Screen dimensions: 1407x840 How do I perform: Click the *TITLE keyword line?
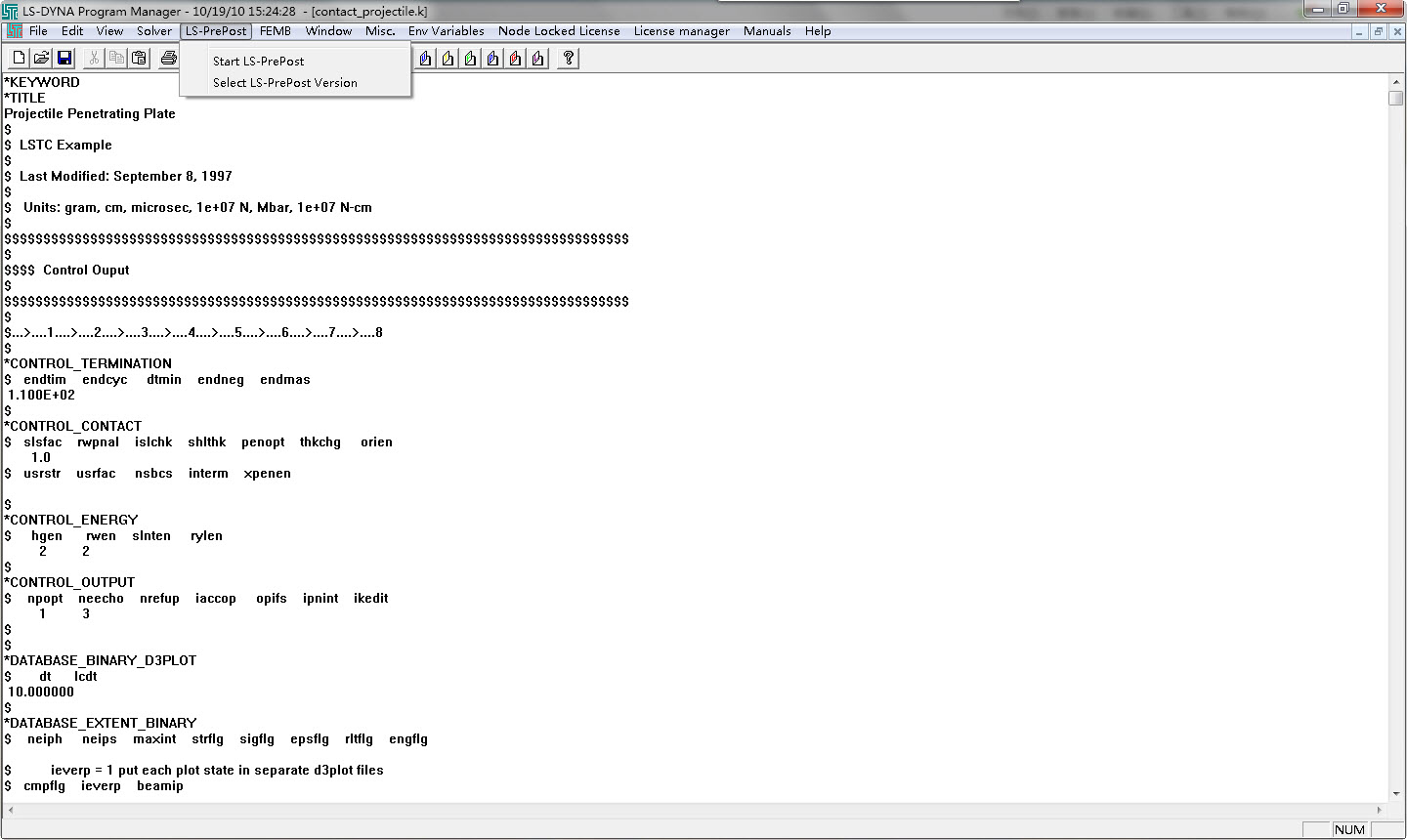point(24,98)
